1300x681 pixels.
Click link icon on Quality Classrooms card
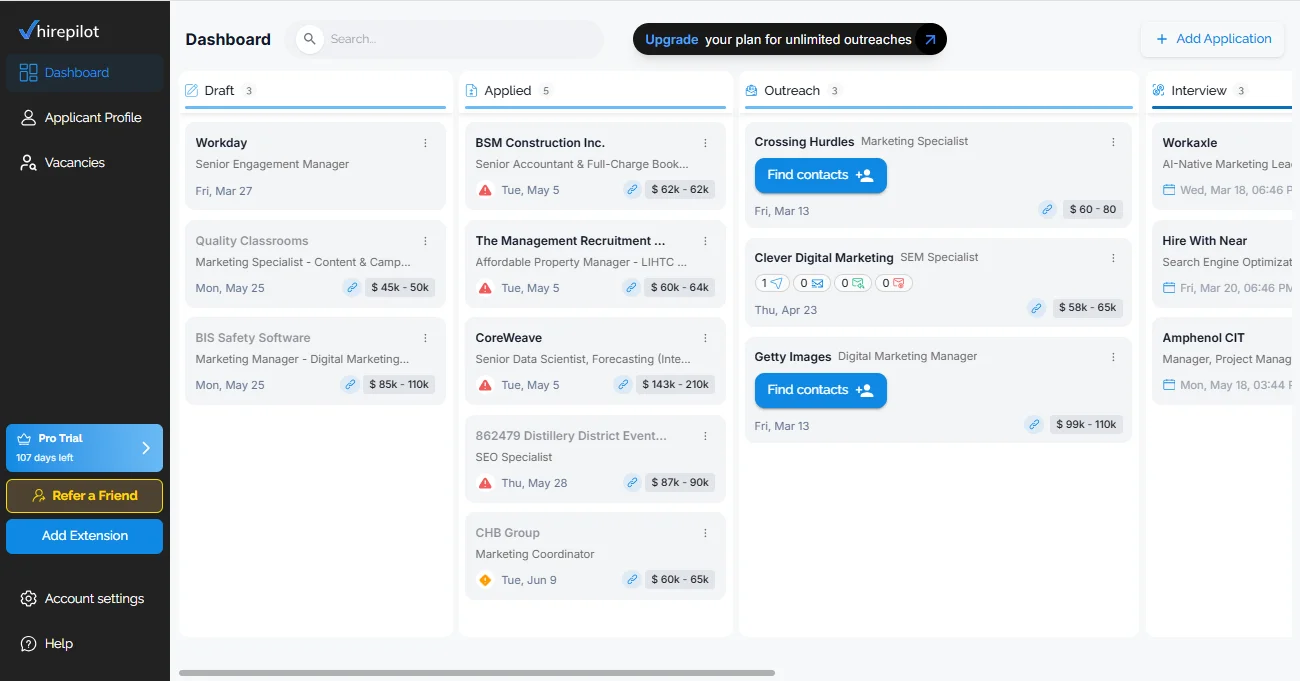351,288
